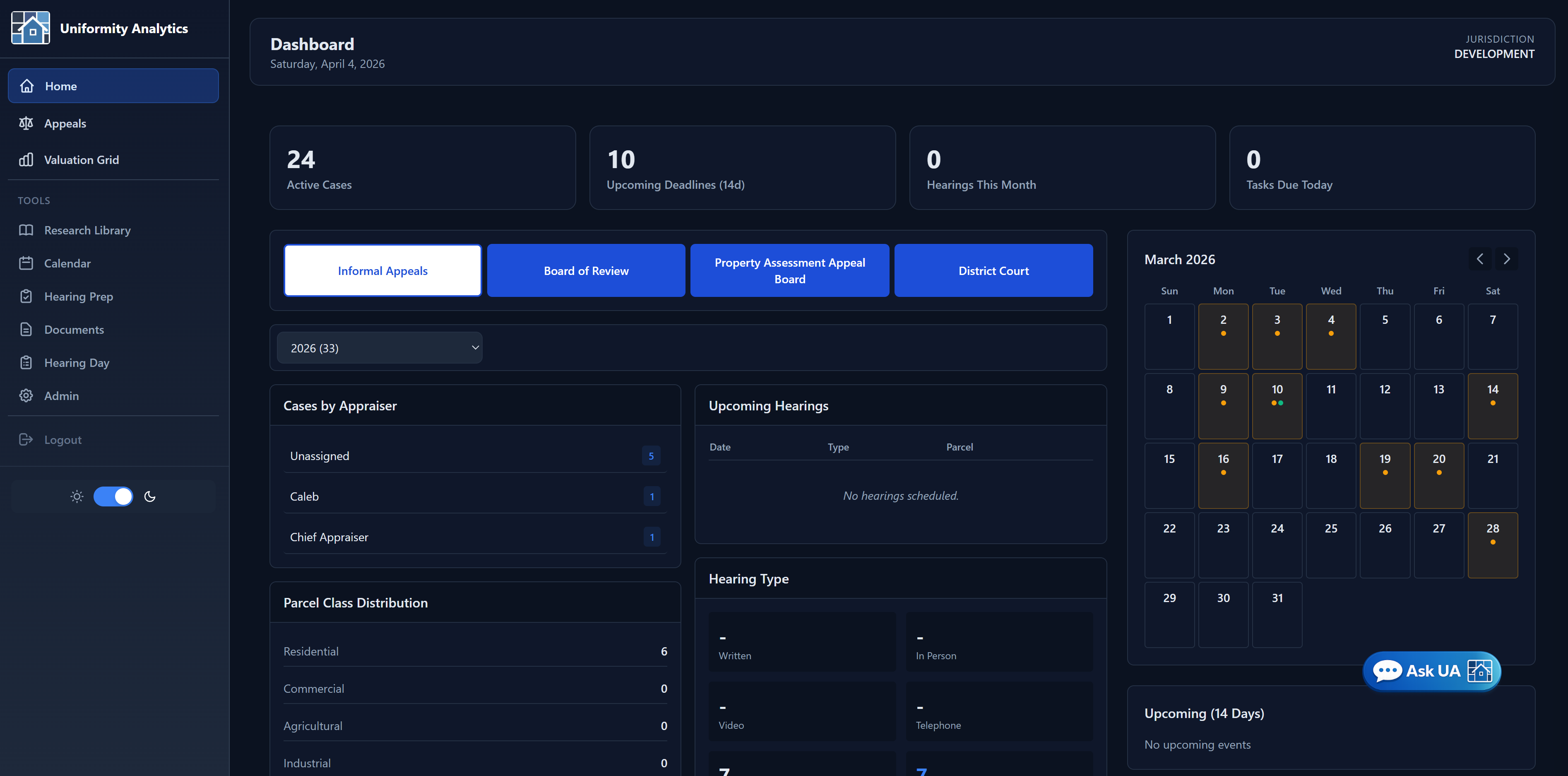Open the Documents section
This screenshot has height=776, width=1568.
pyautogui.click(x=74, y=330)
